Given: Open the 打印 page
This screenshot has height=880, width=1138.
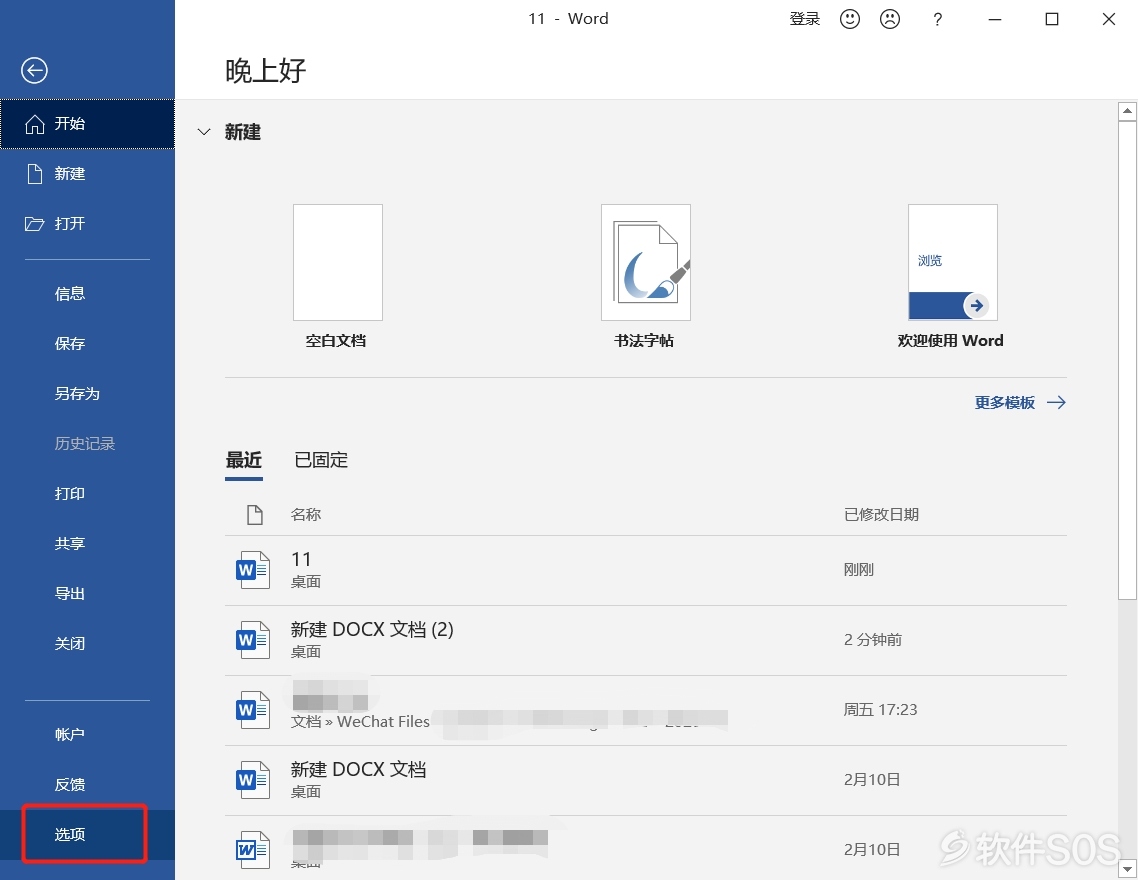Looking at the screenshot, I should click(87, 494).
